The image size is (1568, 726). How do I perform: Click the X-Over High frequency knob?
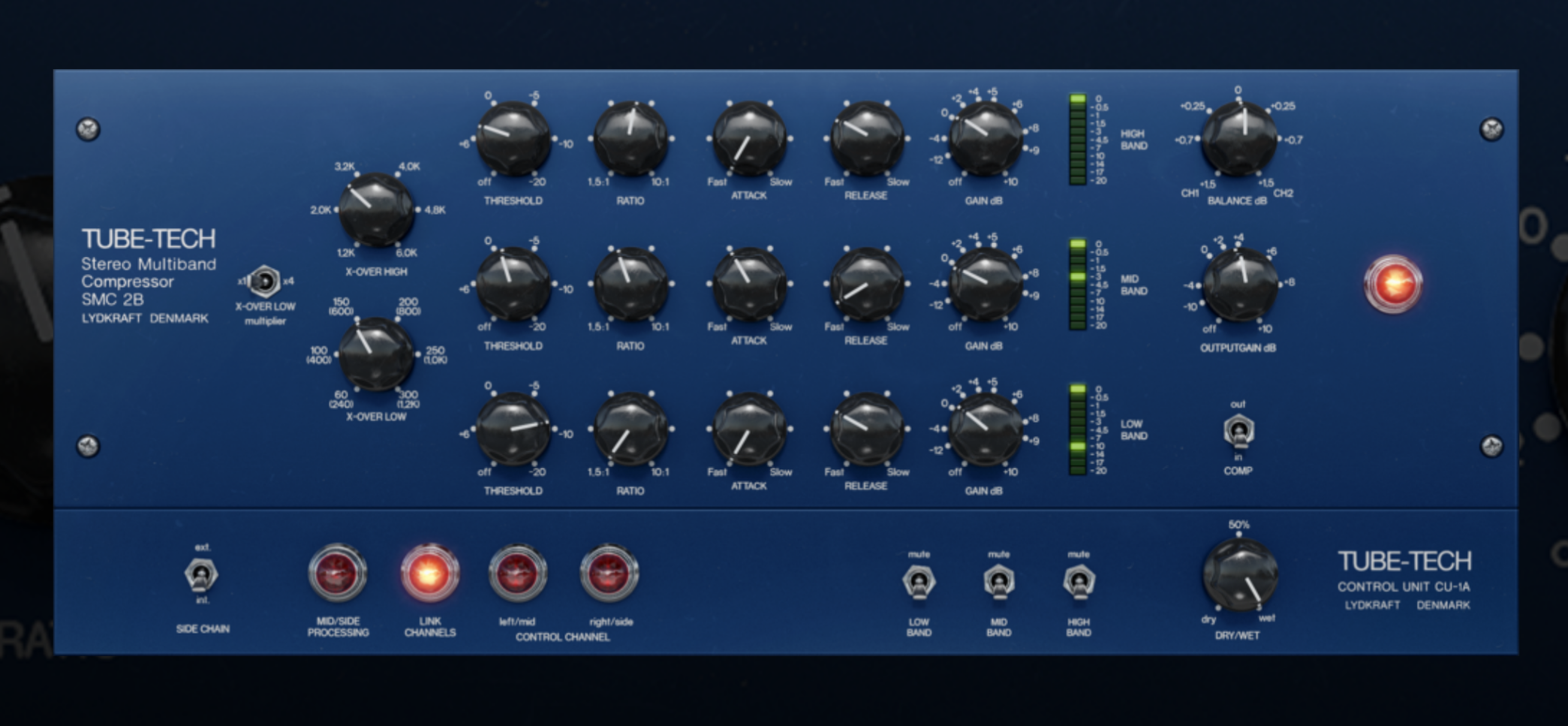pos(376,209)
